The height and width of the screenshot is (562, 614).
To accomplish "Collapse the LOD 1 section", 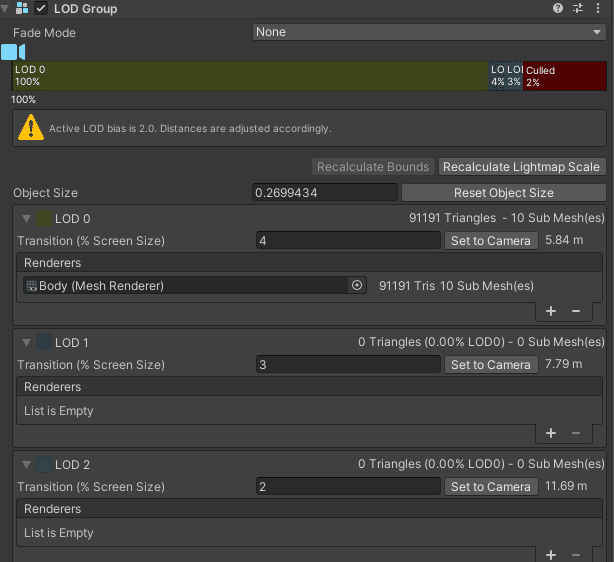I will (26, 343).
